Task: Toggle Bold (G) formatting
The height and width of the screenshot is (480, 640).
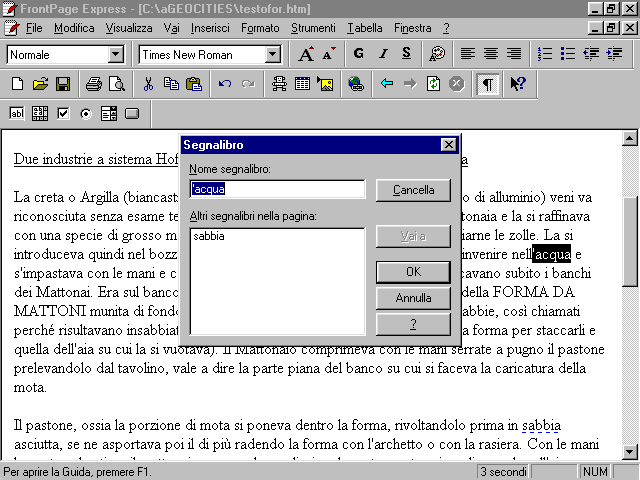Action: [x=358, y=54]
